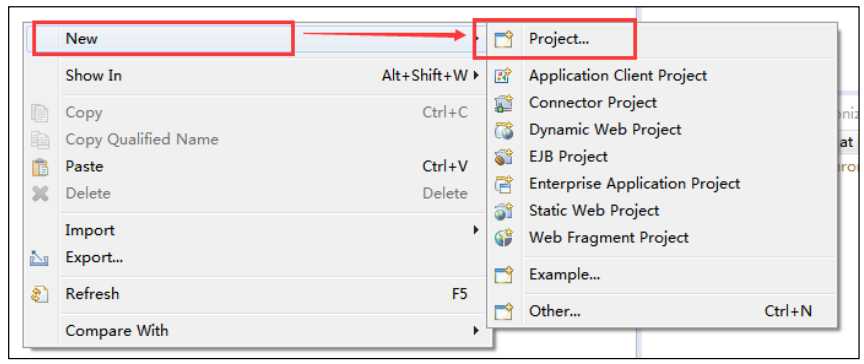This screenshot has height=364, width=864.
Task: Click the Project... wizard icon
Action: (x=504, y=40)
